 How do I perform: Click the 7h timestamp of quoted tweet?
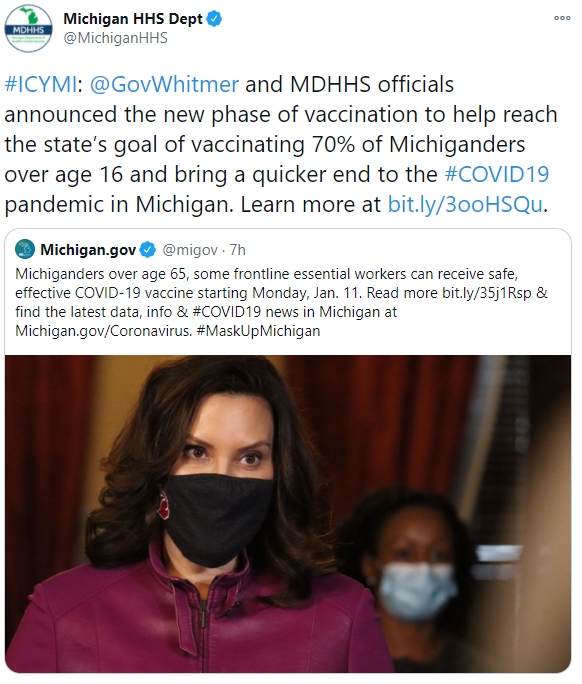pos(238,250)
